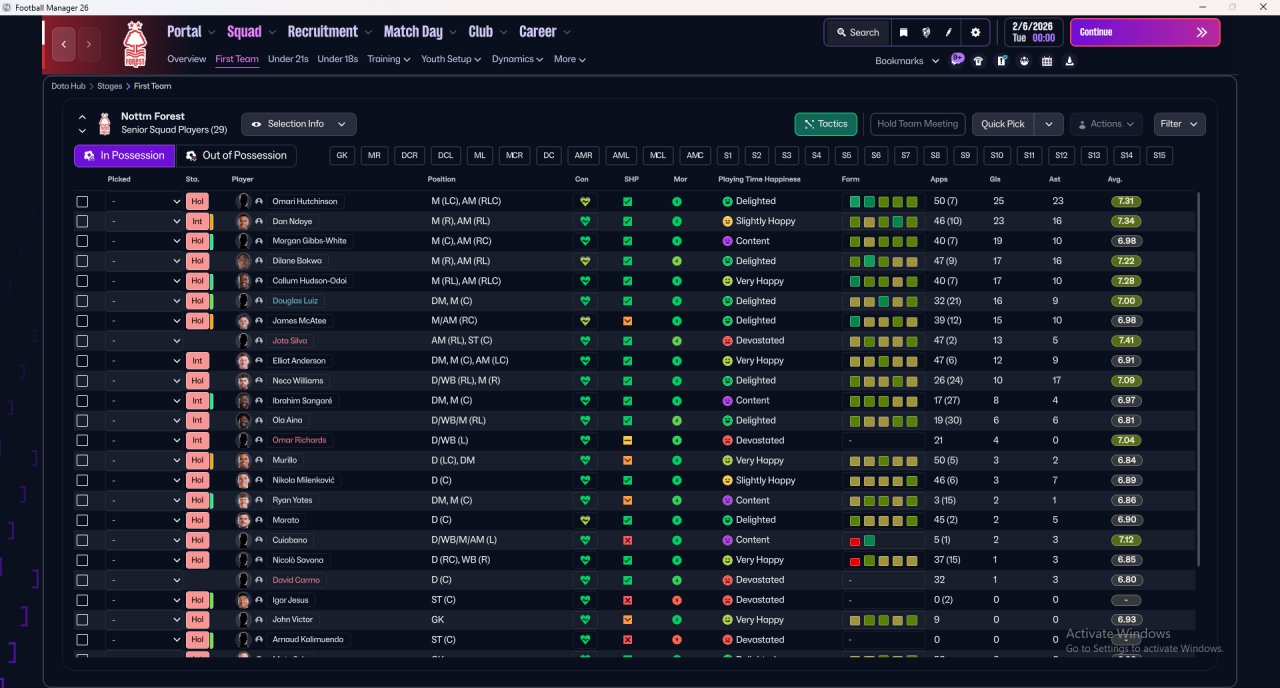Check the box next to Murillo
The image size is (1280, 688).
[x=82, y=461]
